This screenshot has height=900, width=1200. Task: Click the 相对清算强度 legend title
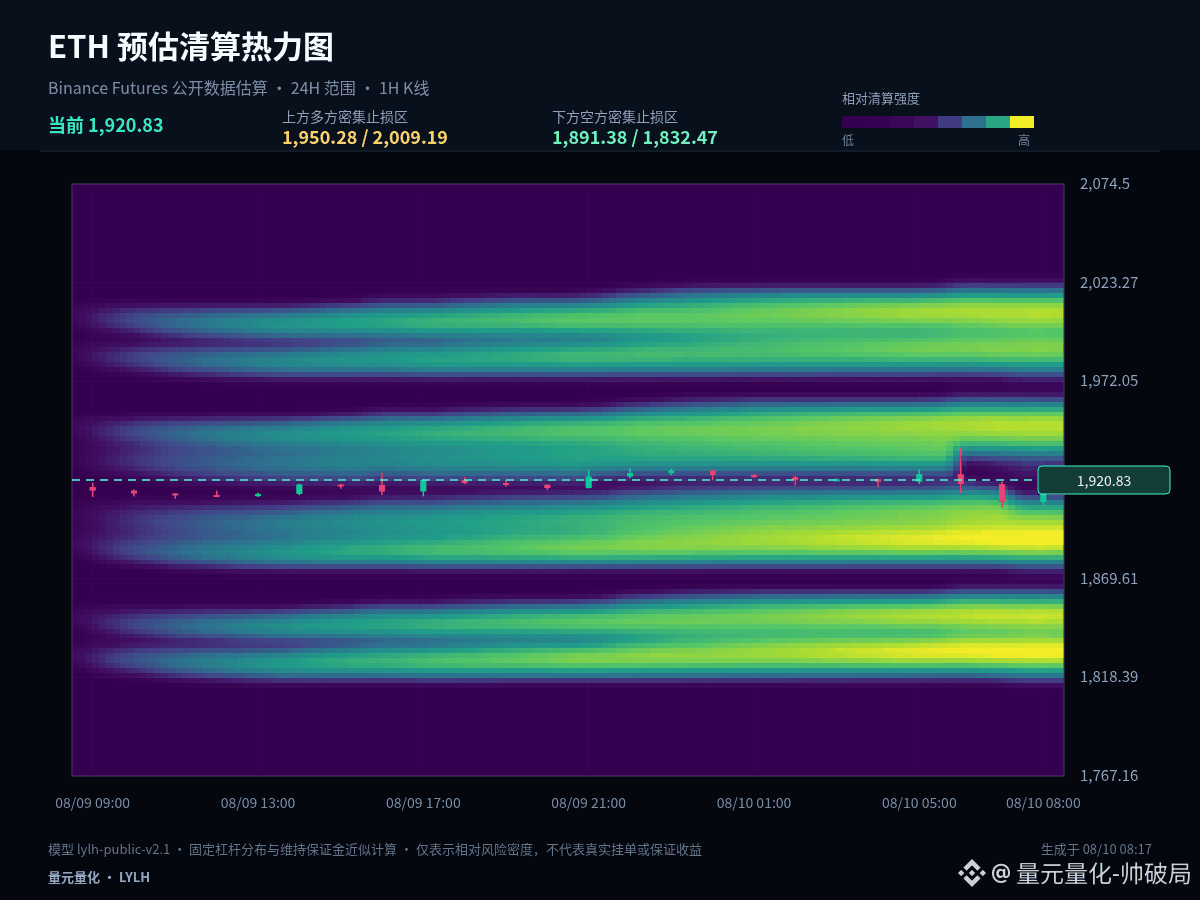click(x=881, y=99)
